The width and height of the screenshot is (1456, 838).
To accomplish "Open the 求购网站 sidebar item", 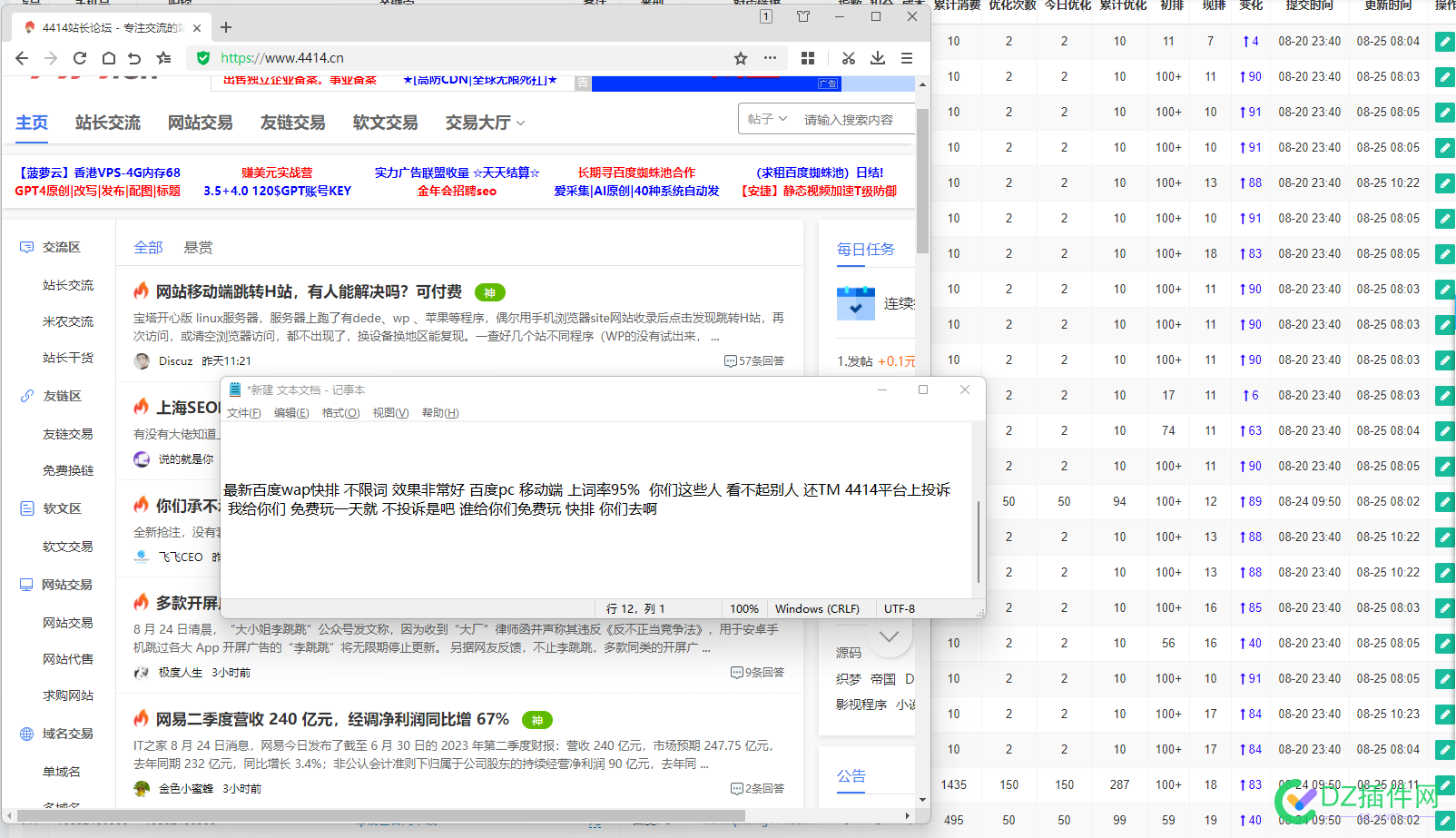I will (68, 695).
